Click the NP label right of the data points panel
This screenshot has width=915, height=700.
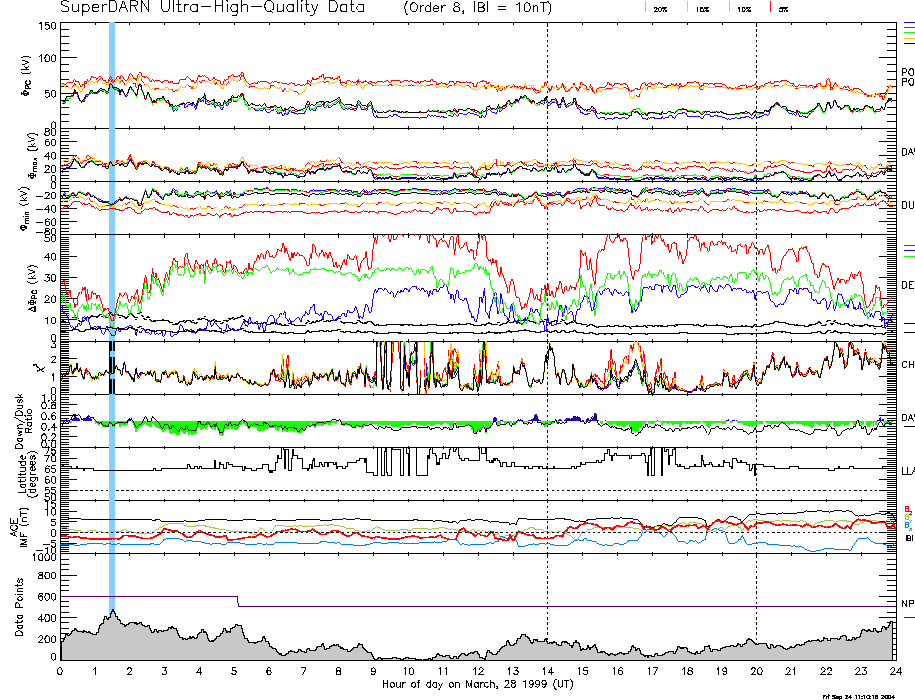908,604
